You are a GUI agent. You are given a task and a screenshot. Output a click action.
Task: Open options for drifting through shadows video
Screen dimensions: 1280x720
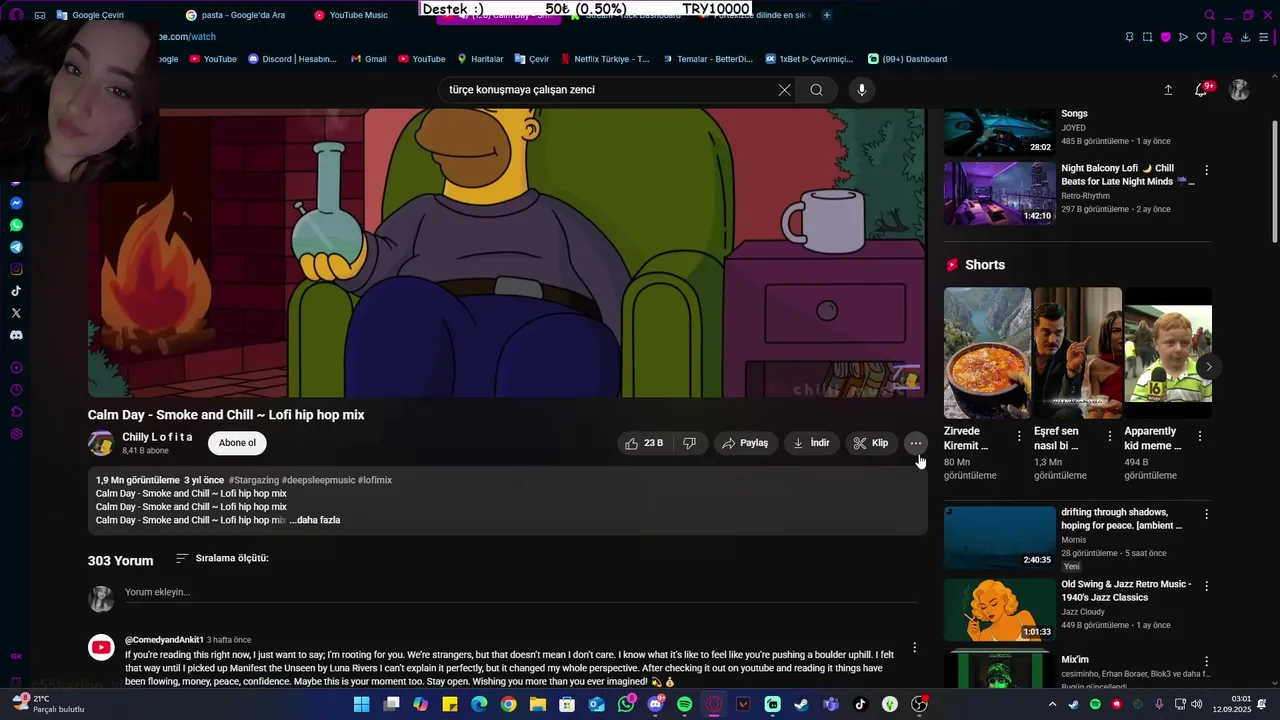[x=1206, y=514]
